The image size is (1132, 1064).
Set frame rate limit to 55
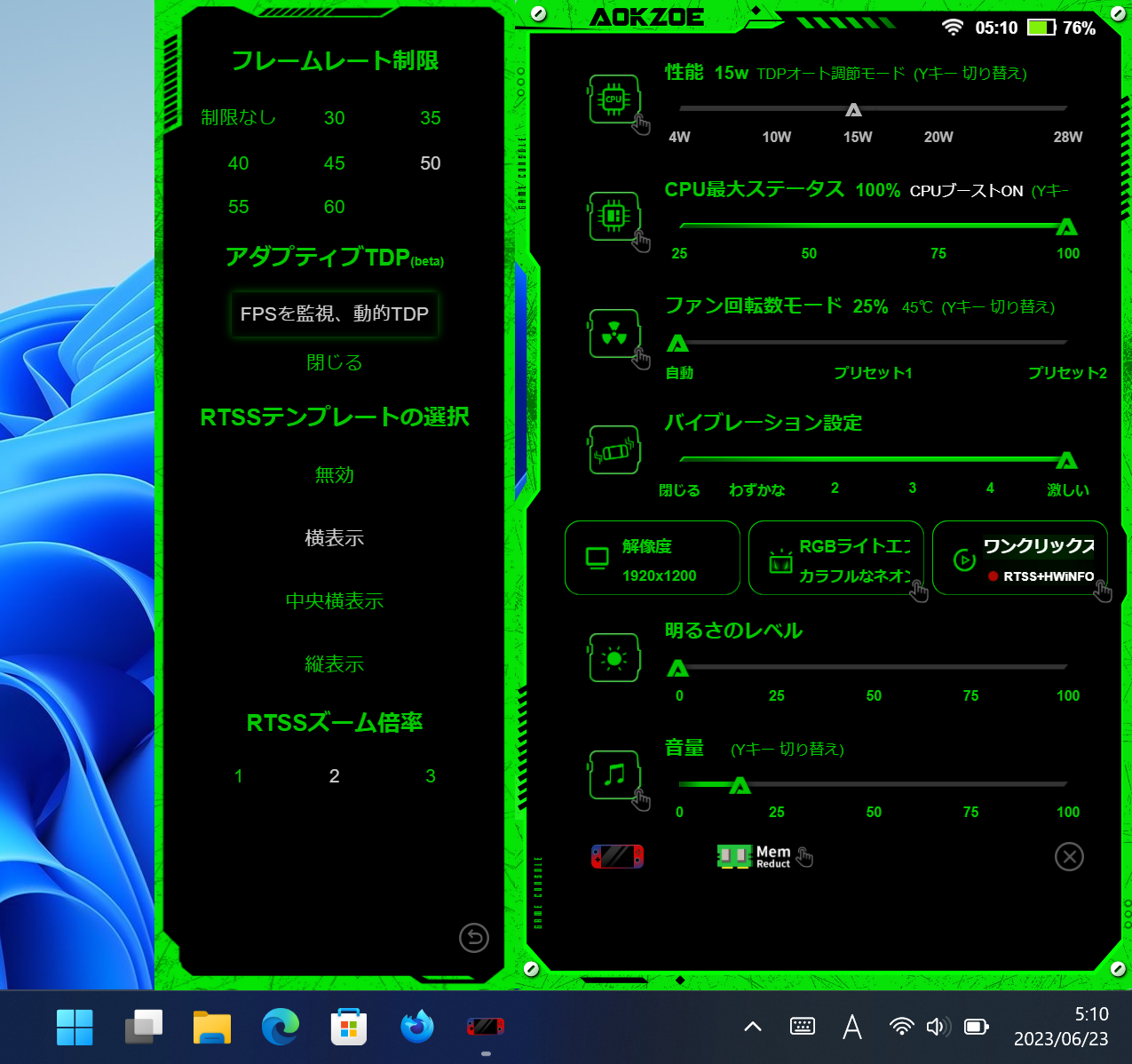(239, 207)
